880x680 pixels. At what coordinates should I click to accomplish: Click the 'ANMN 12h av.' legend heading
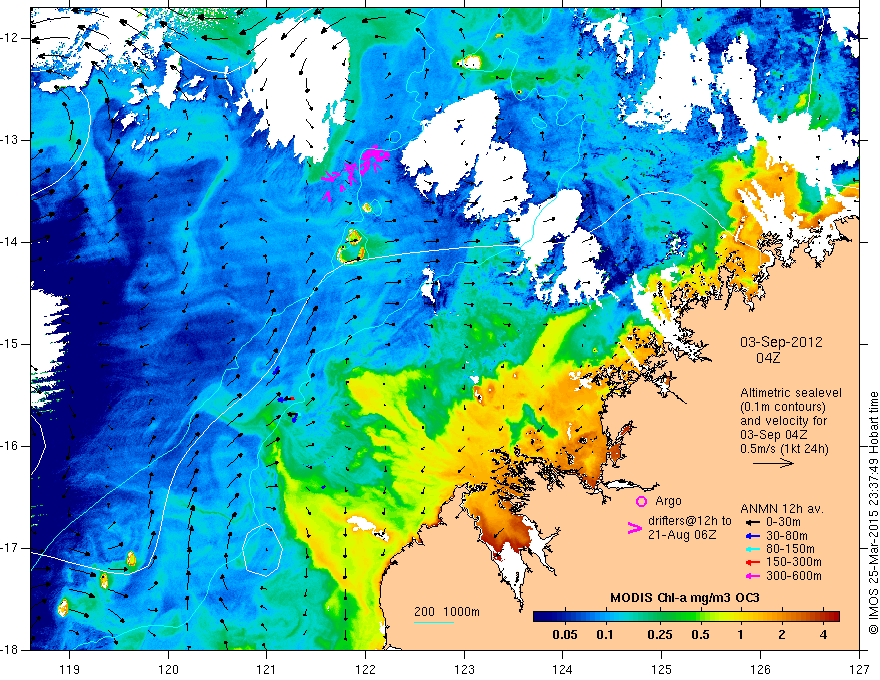tap(782, 509)
